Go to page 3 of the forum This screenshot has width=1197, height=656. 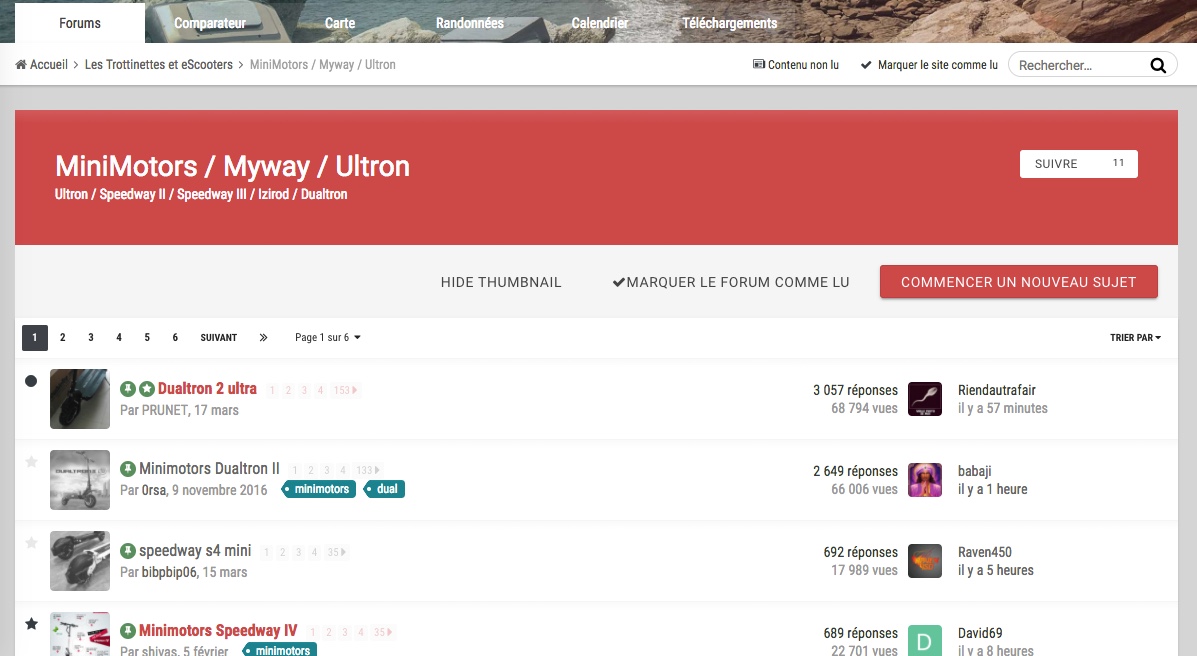(91, 338)
